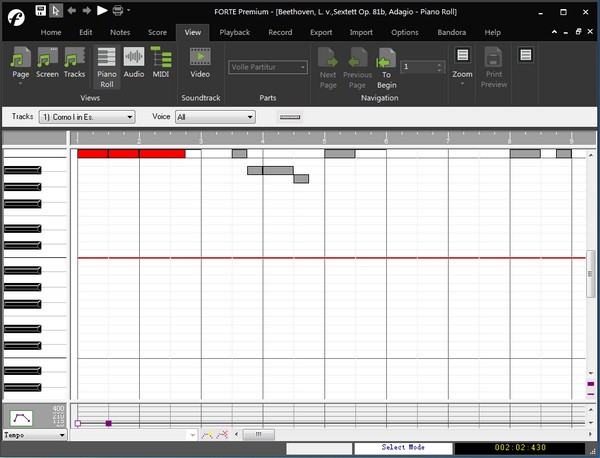Toggle the Piano Roll view
Viewport: 600px width, 458px height.
pos(106,67)
